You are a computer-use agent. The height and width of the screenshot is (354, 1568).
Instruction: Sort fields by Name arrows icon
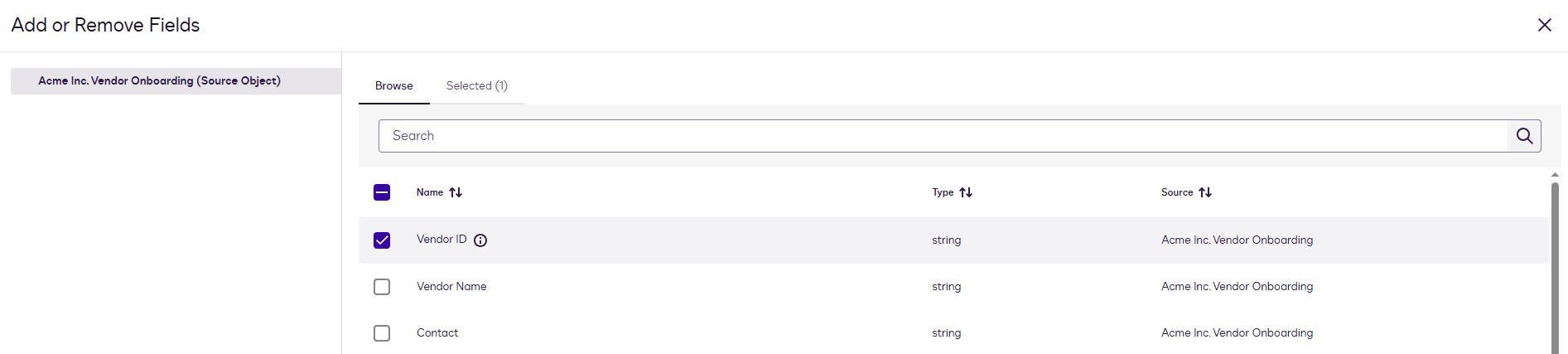tap(456, 192)
